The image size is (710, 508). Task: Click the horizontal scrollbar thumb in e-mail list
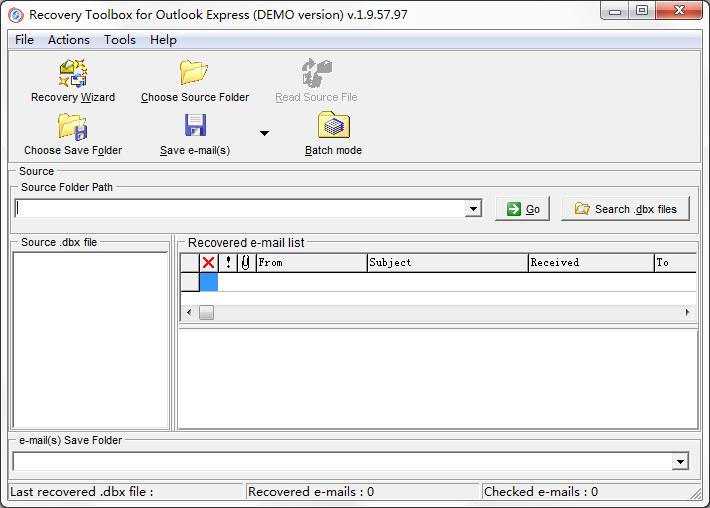(206, 312)
